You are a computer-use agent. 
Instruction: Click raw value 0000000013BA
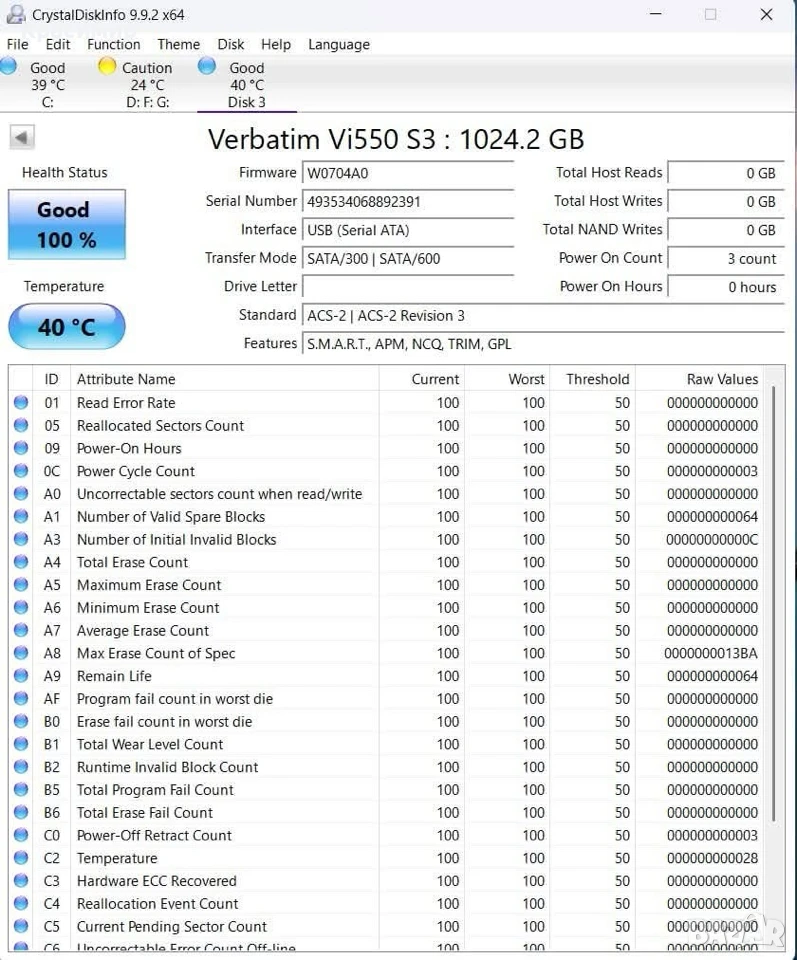pyautogui.click(x=711, y=653)
